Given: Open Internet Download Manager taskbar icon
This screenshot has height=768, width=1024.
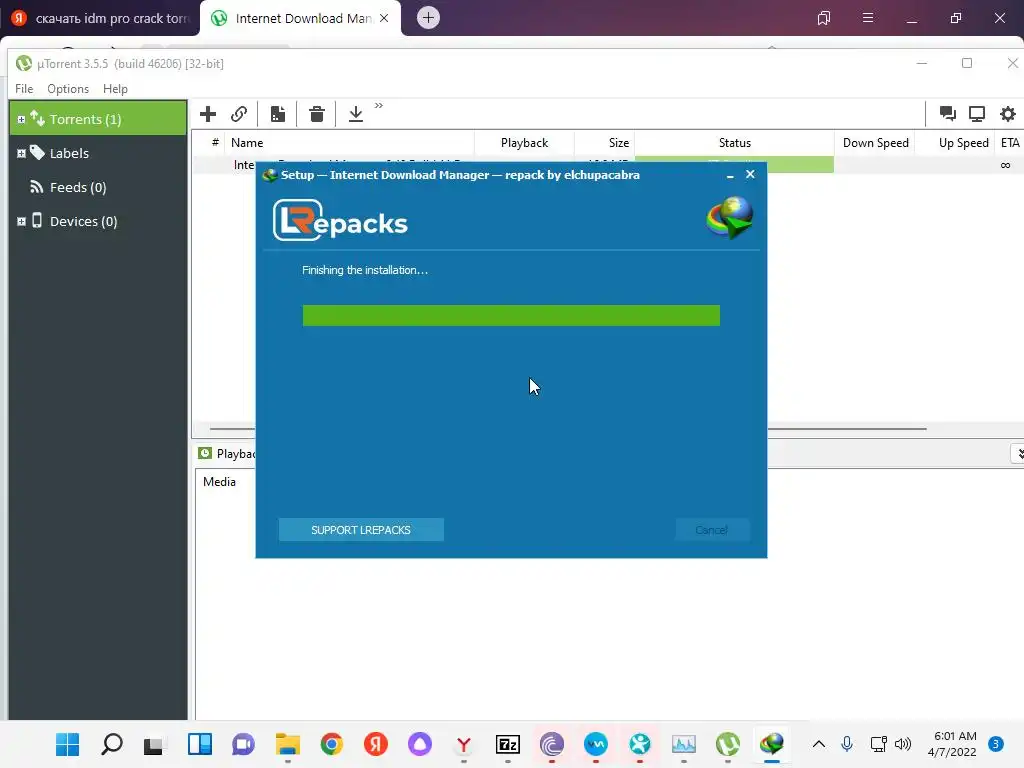Looking at the screenshot, I should click(x=771, y=744).
